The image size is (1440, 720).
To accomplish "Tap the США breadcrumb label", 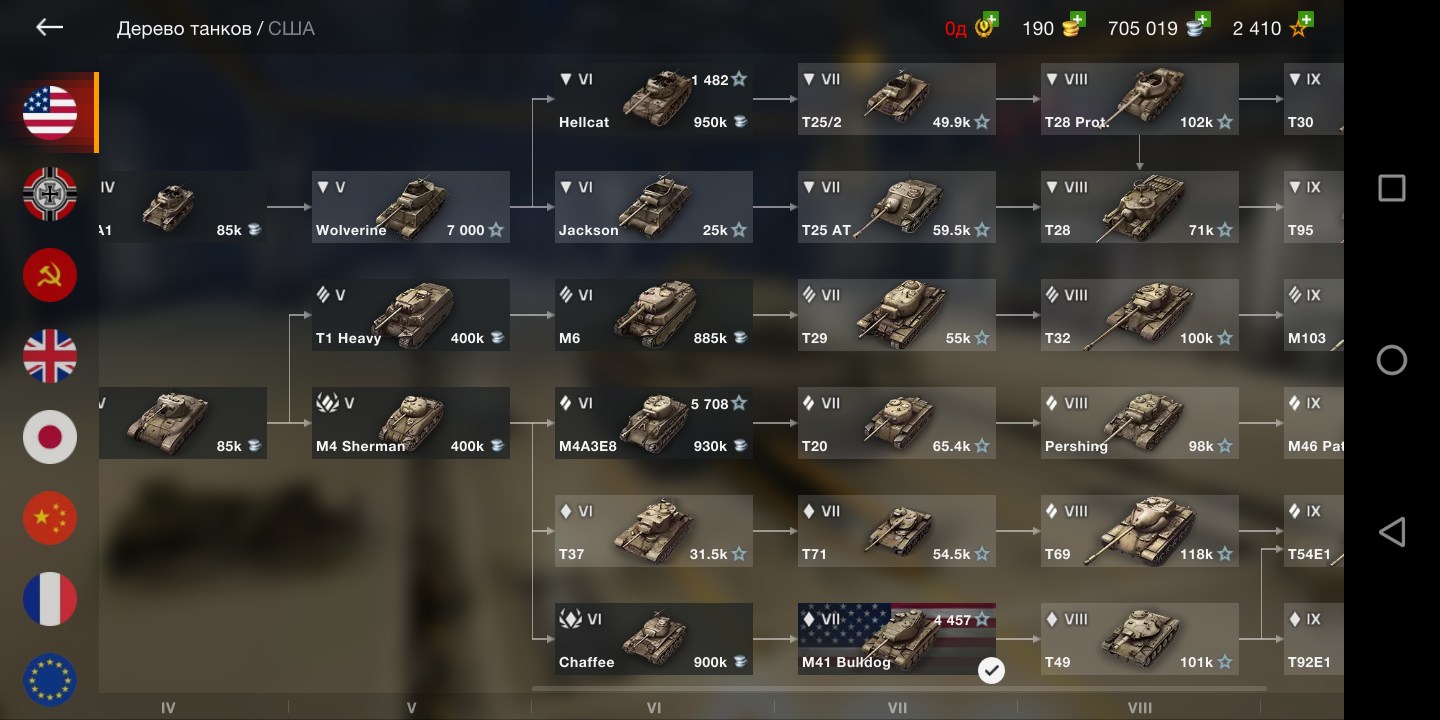I will (291, 29).
